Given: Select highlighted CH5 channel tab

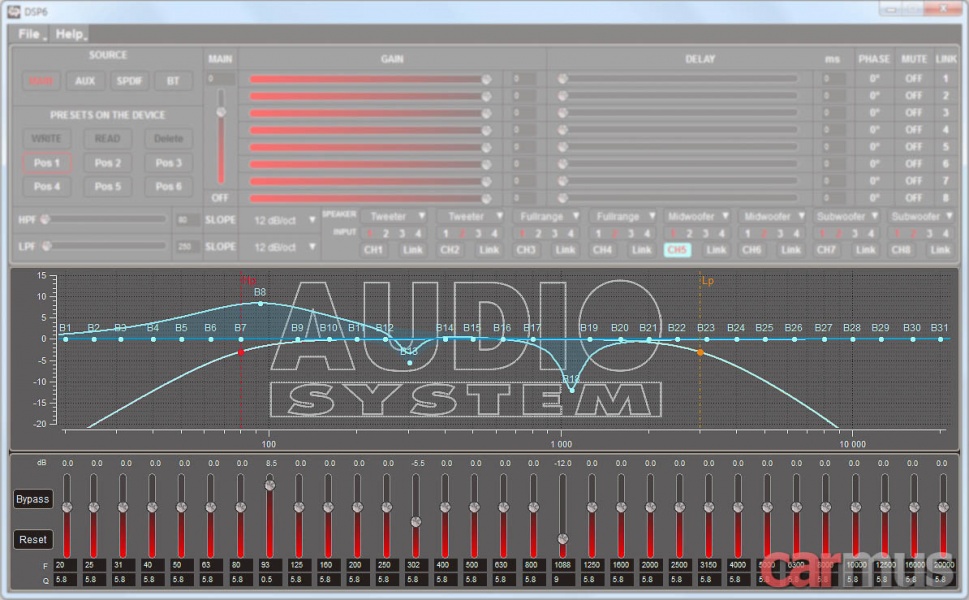Looking at the screenshot, I should pyautogui.click(x=677, y=250).
